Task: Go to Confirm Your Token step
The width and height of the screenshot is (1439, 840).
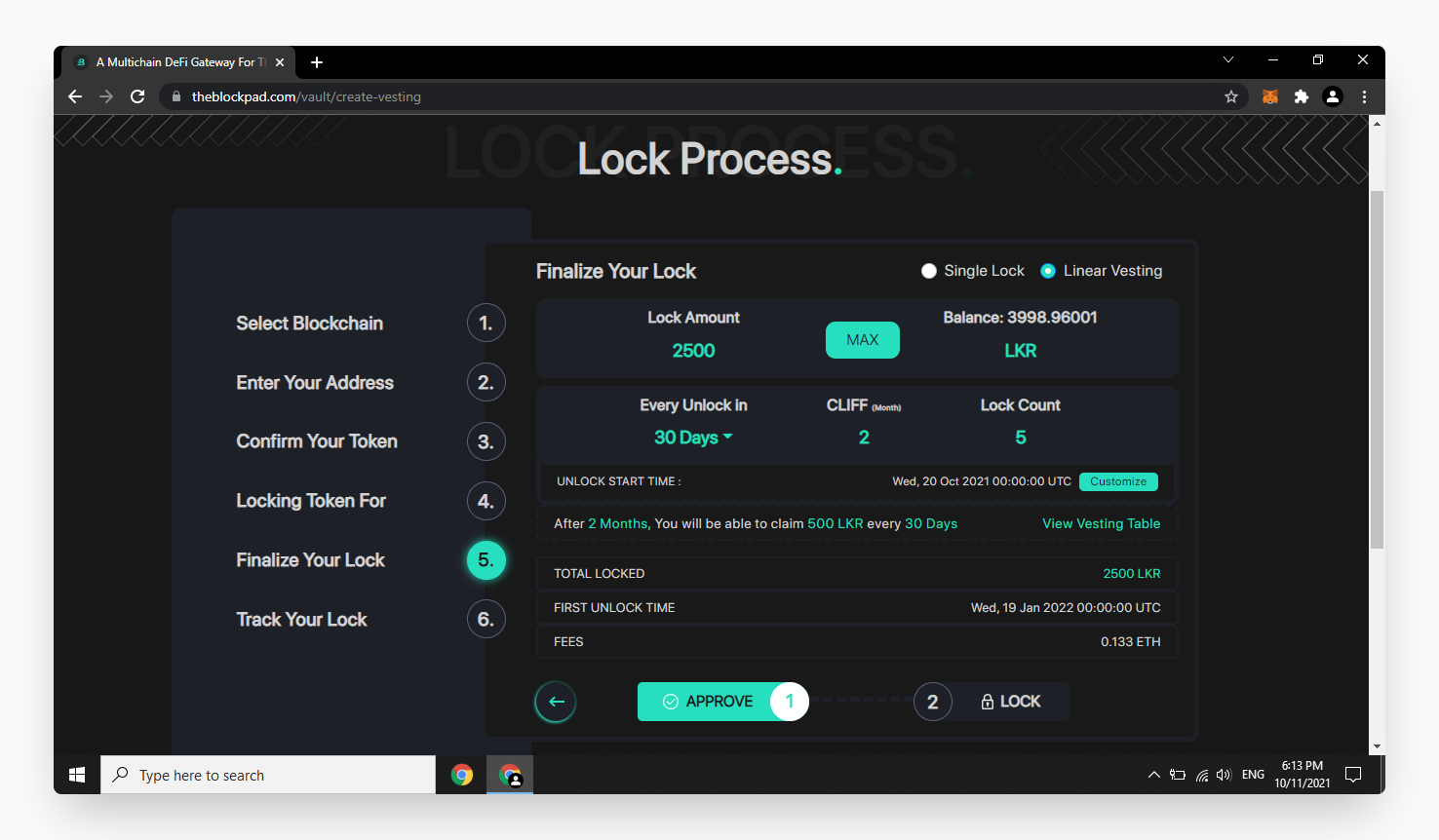Action: [x=317, y=441]
